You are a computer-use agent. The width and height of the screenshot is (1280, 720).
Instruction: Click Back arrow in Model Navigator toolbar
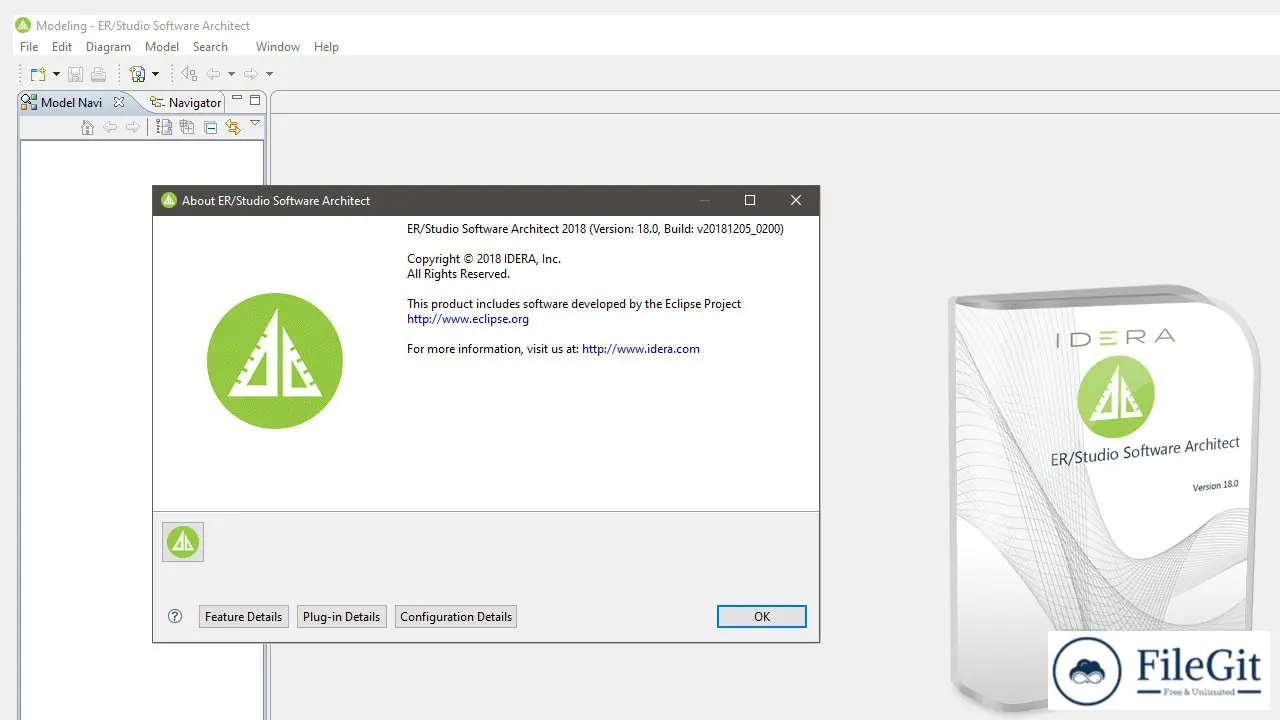[110, 127]
